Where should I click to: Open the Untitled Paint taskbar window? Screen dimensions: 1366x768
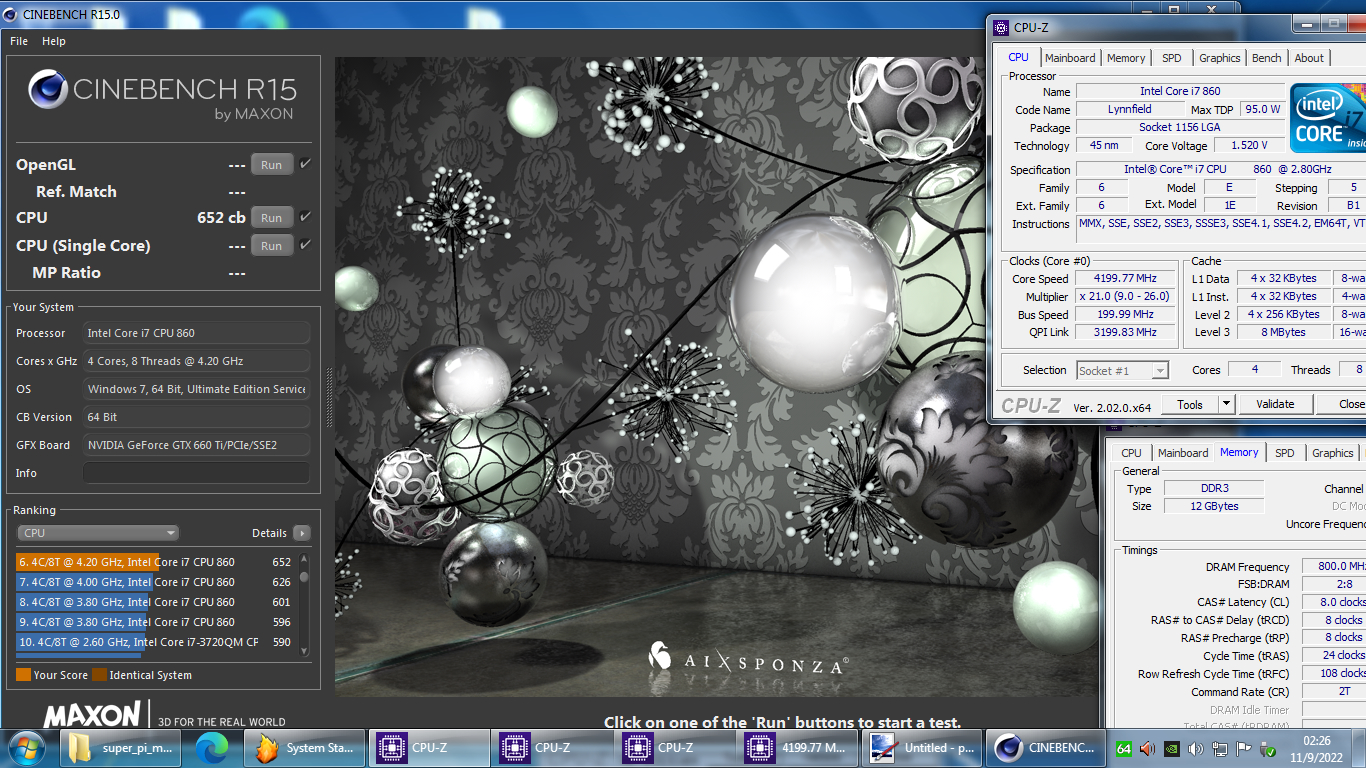pos(924,748)
